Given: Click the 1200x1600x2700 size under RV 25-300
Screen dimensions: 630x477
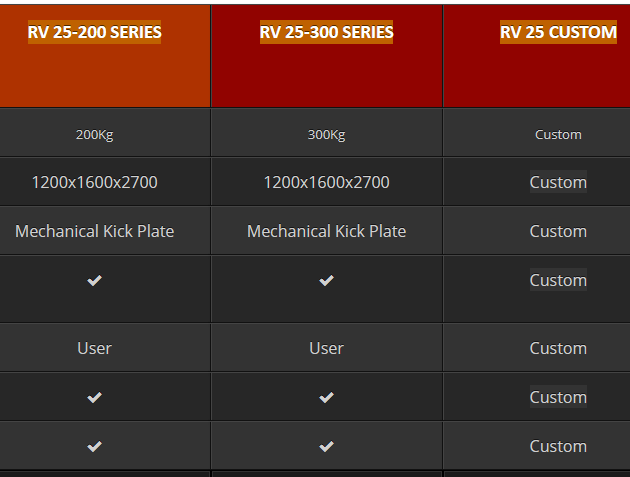Looking at the screenshot, I should click(x=326, y=182).
